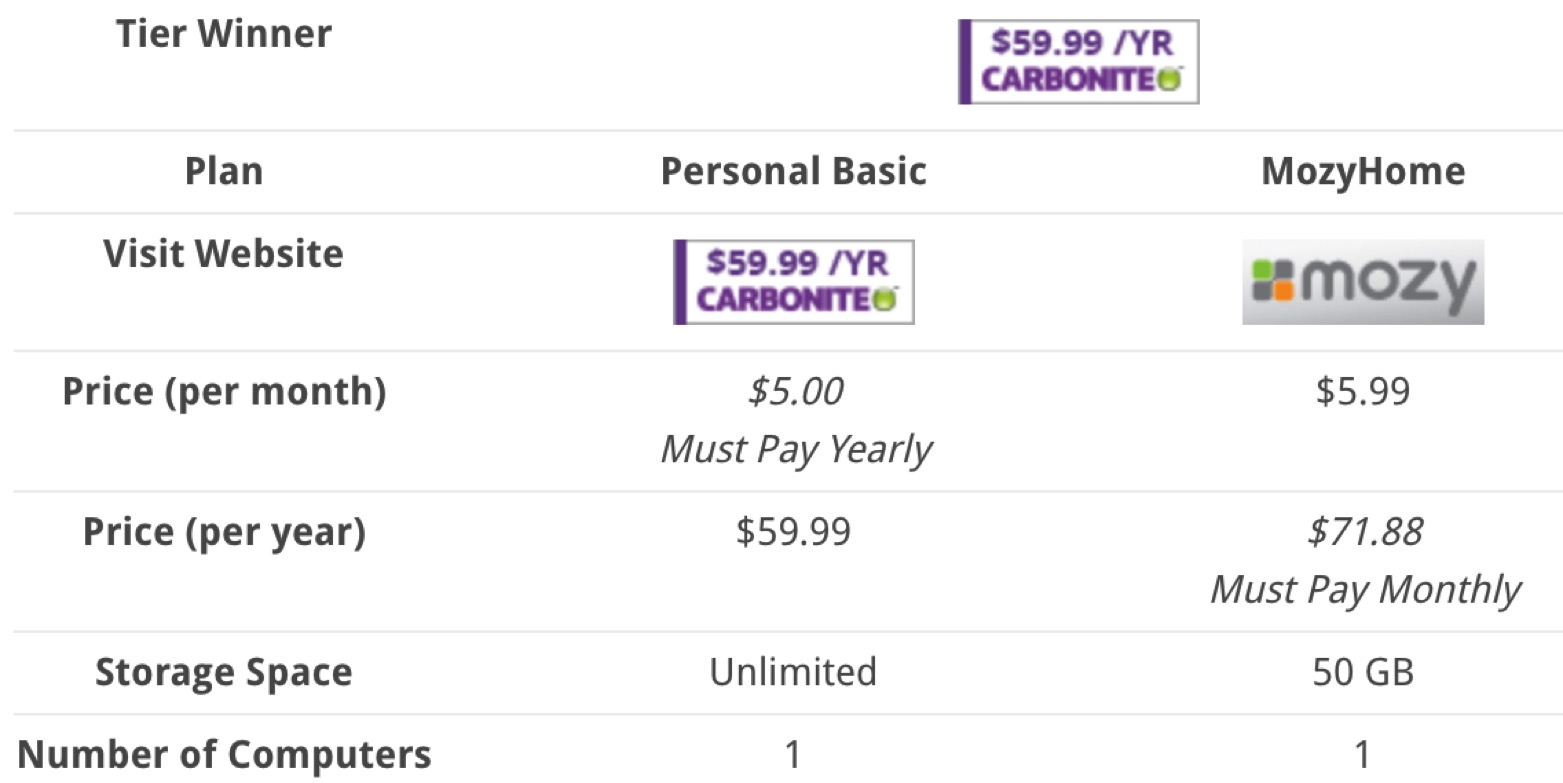
Task: Click the Plan row label
Action: pyautogui.click(x=224, y=171)
